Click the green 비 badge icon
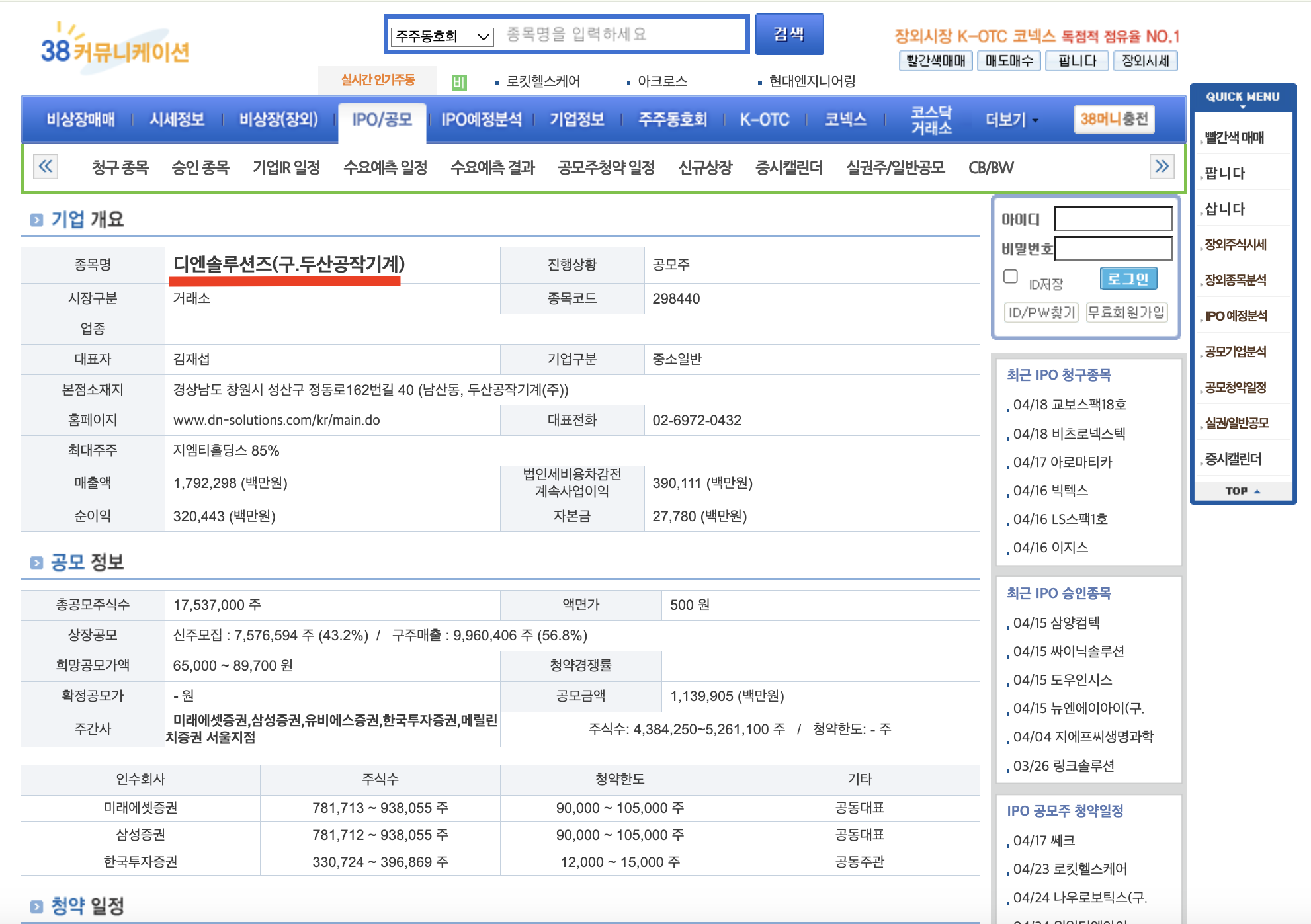 pyautogui.click(x=459, y=82)
